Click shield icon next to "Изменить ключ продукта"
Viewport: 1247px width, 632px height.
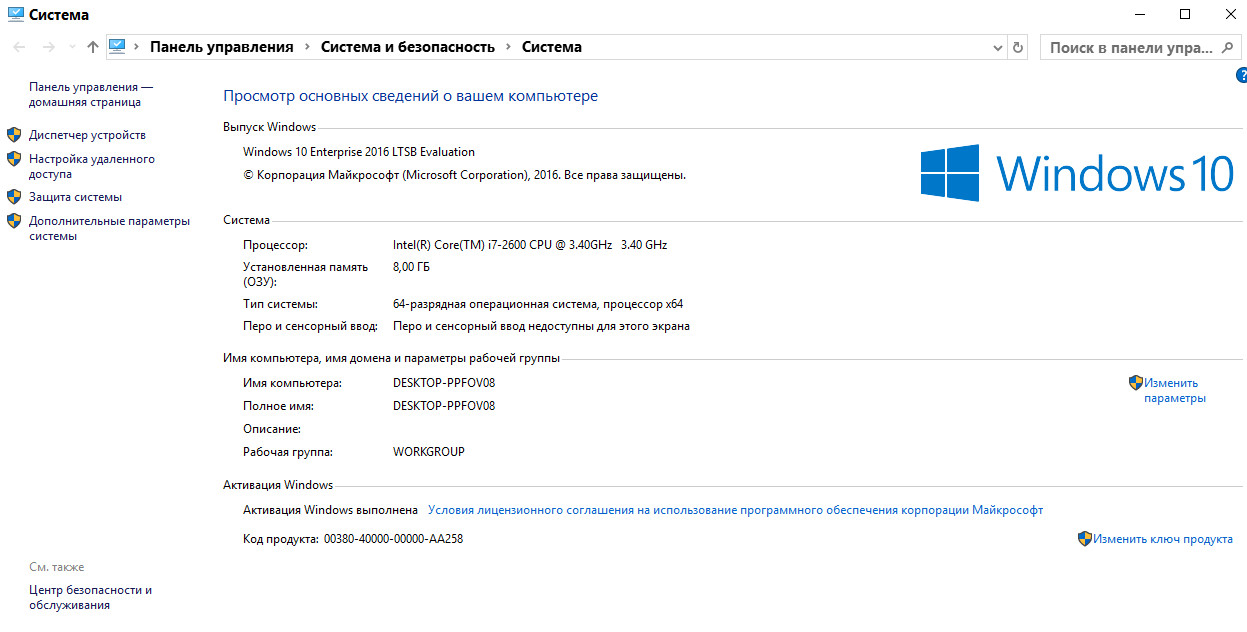(1084, 539)
